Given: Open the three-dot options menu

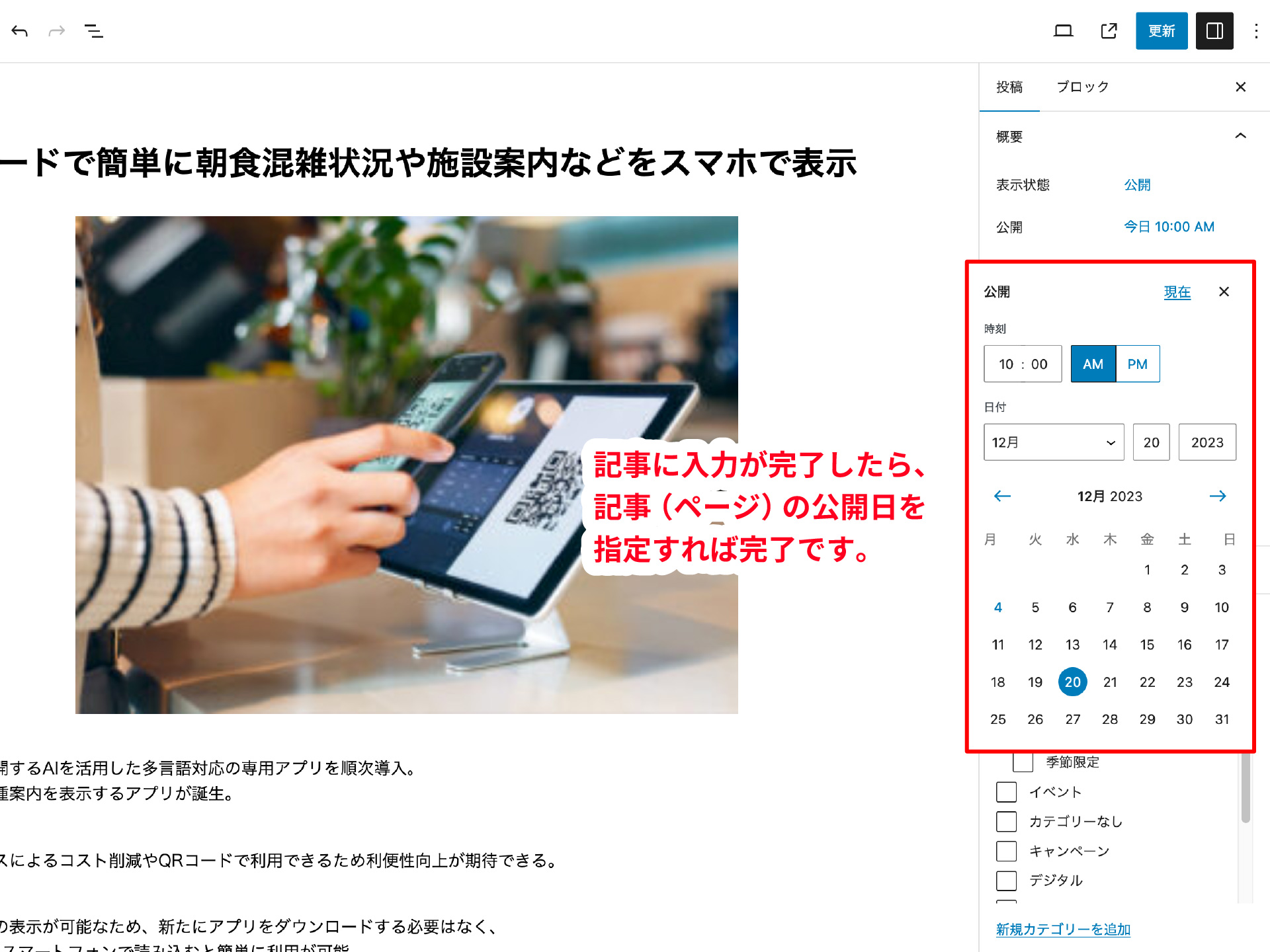Looking at the screenshot, I should click(x=1255, y=31).
